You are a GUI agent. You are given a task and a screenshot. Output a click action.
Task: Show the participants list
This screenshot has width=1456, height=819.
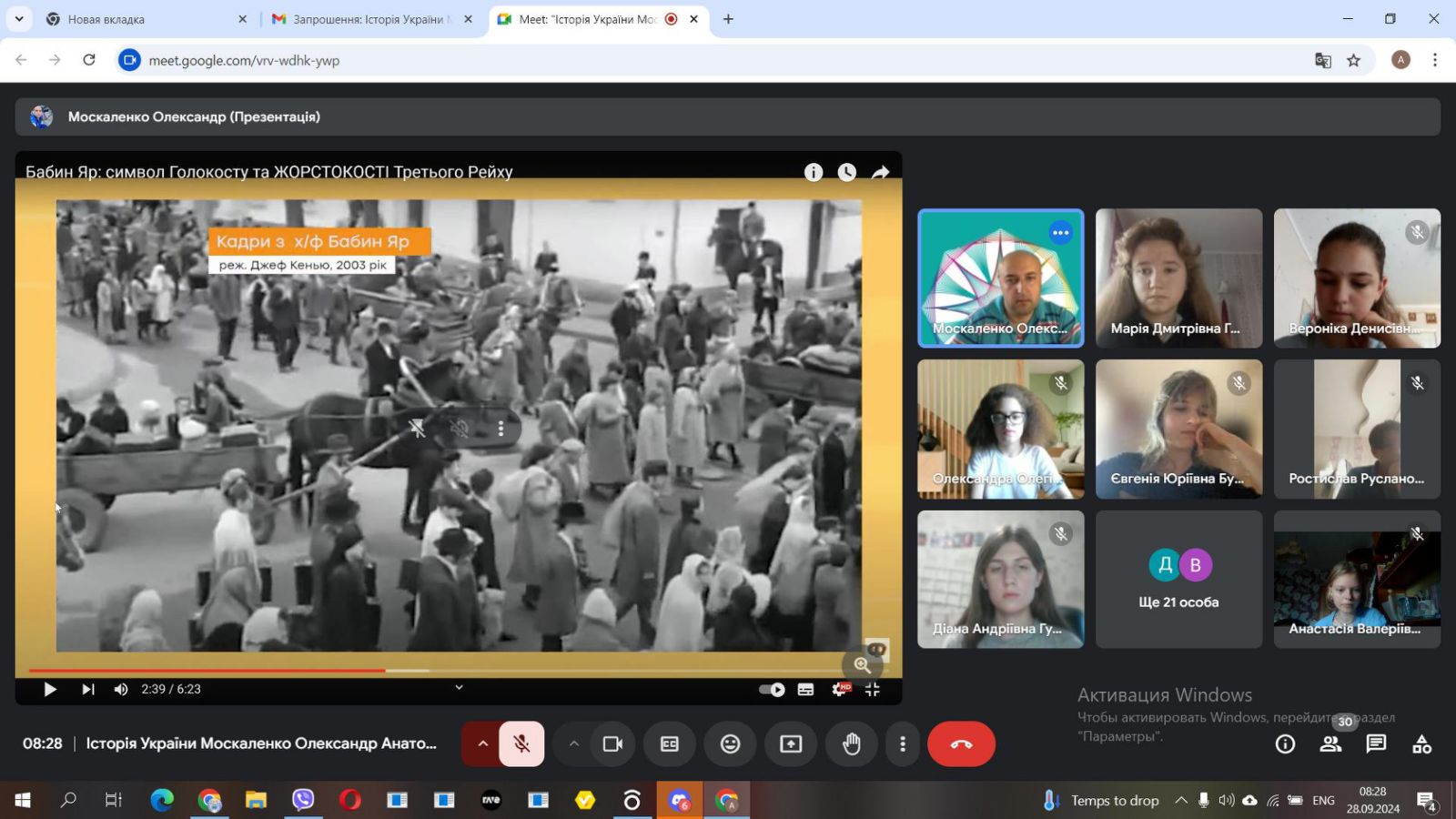click(x=1330, y=744)
